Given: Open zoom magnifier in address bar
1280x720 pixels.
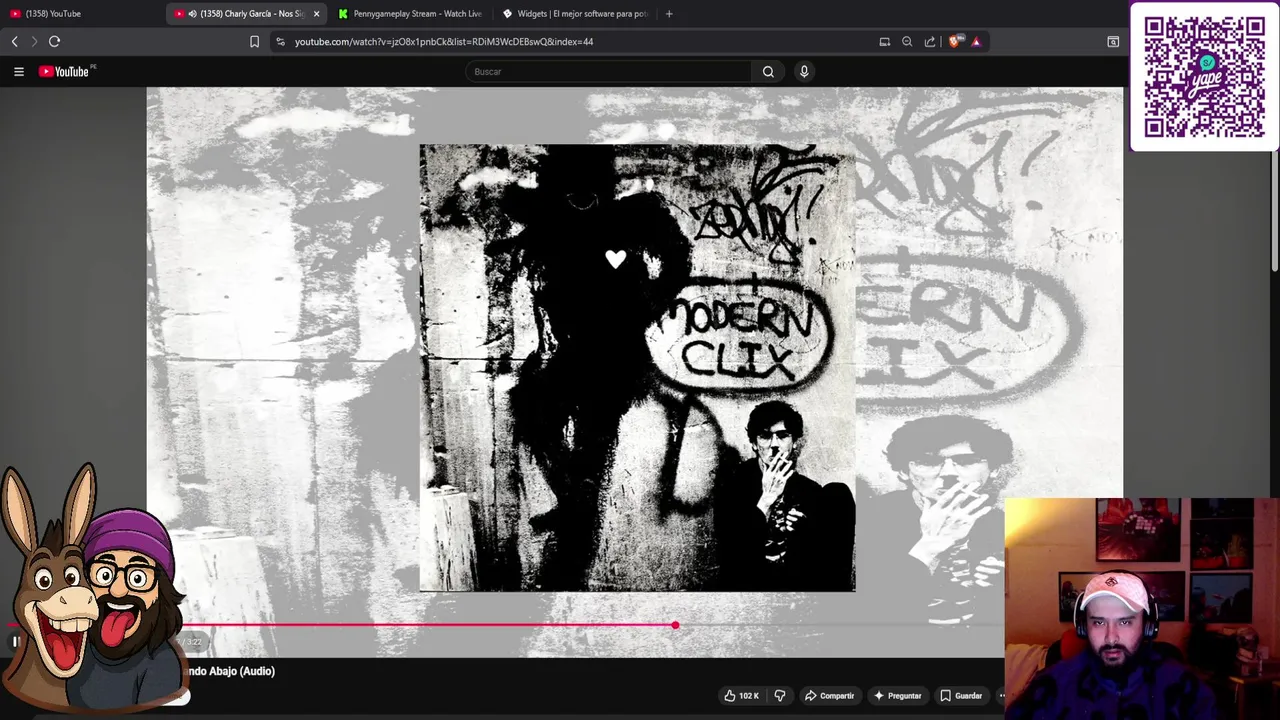Looking at the screenshot, I should click(907, 41).
